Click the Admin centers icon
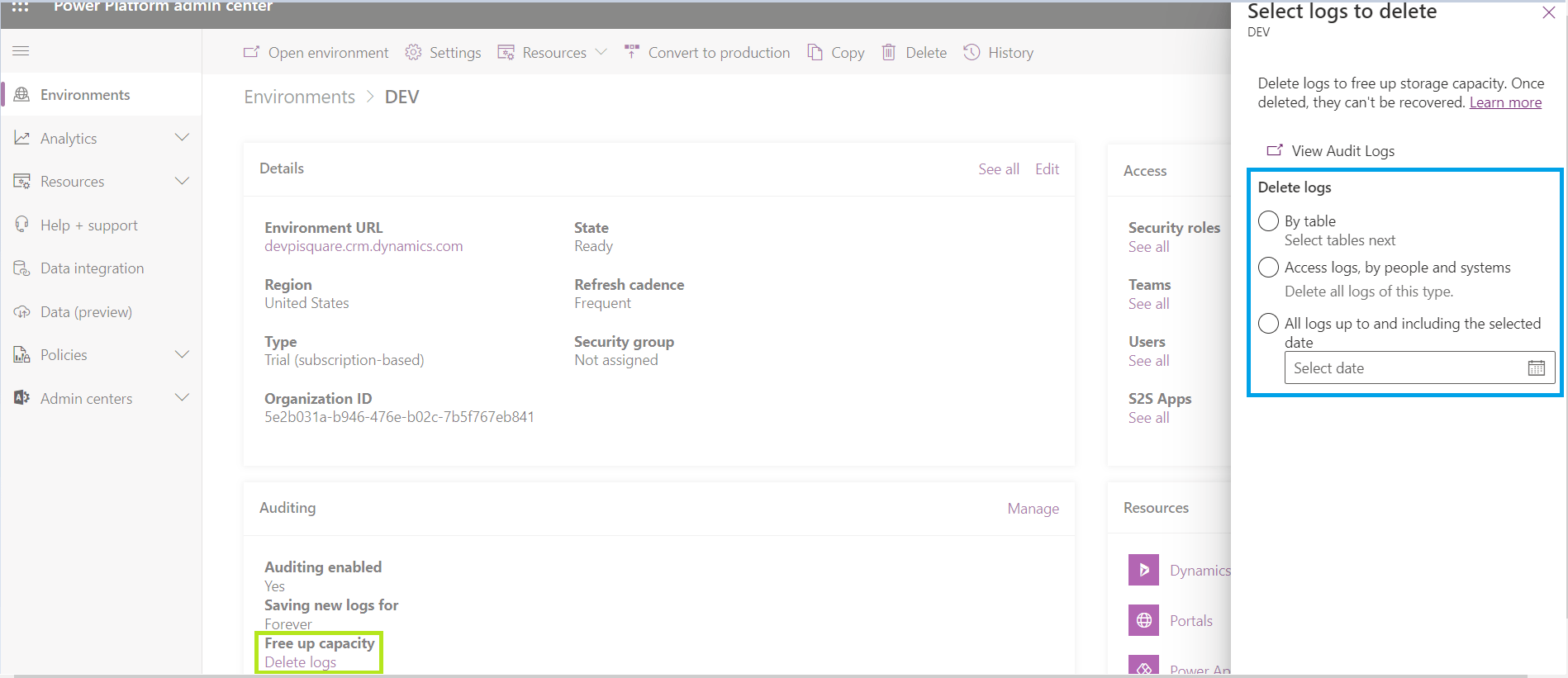This screenshot has height=678, width=1568. click(22, 398)
